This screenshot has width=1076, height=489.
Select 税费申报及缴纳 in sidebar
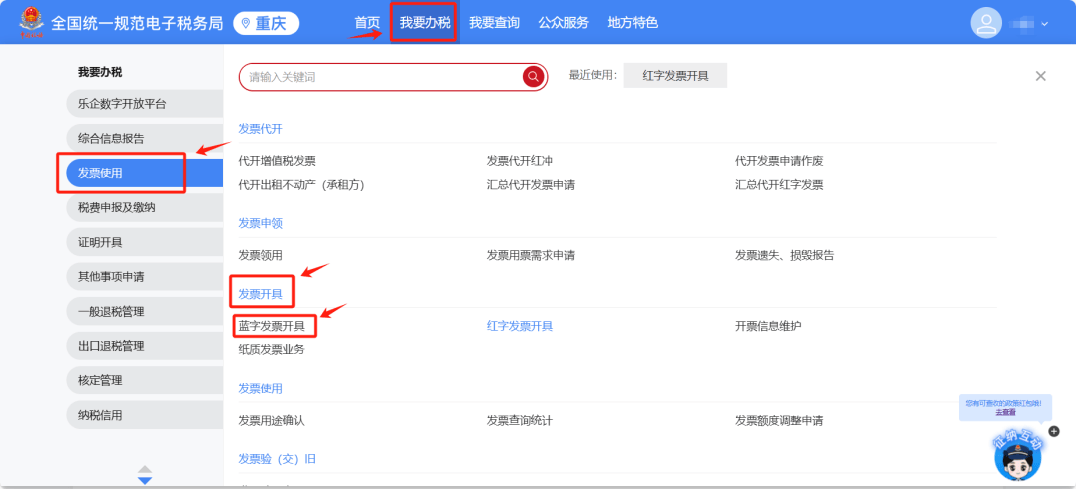pos(117,208)
